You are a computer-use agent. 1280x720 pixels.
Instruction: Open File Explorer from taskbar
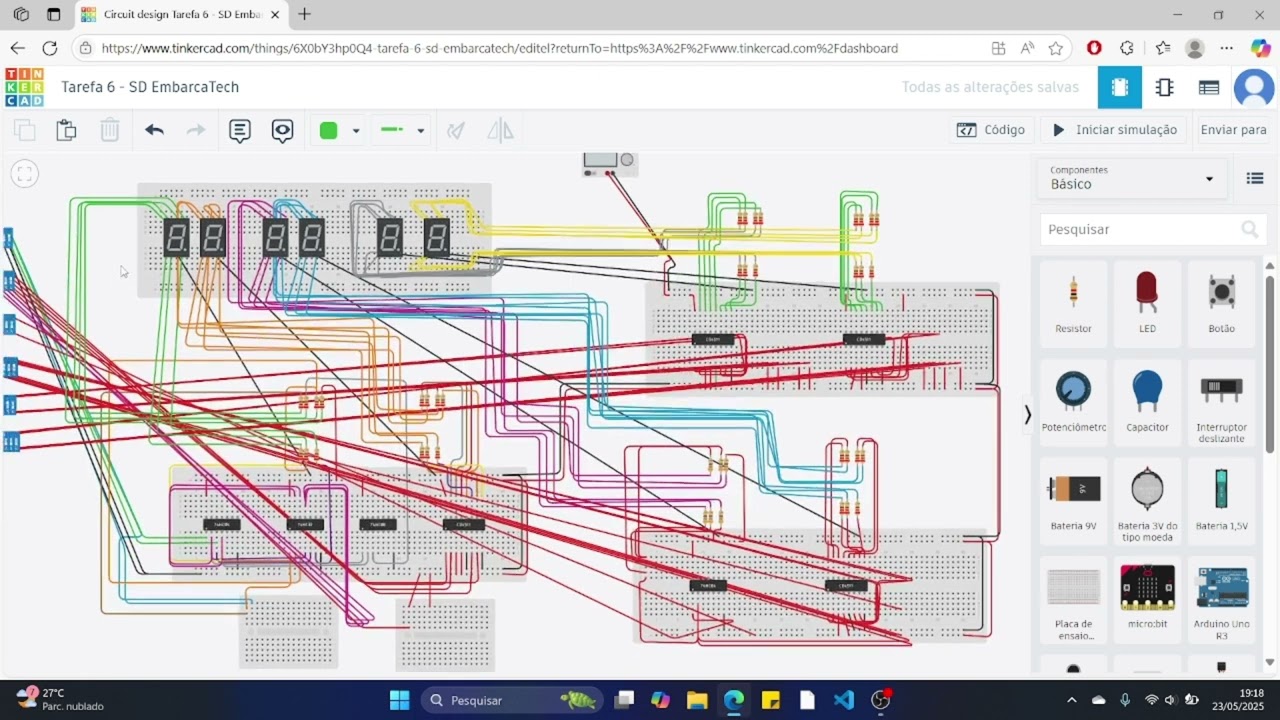click(x=697, y=700)
